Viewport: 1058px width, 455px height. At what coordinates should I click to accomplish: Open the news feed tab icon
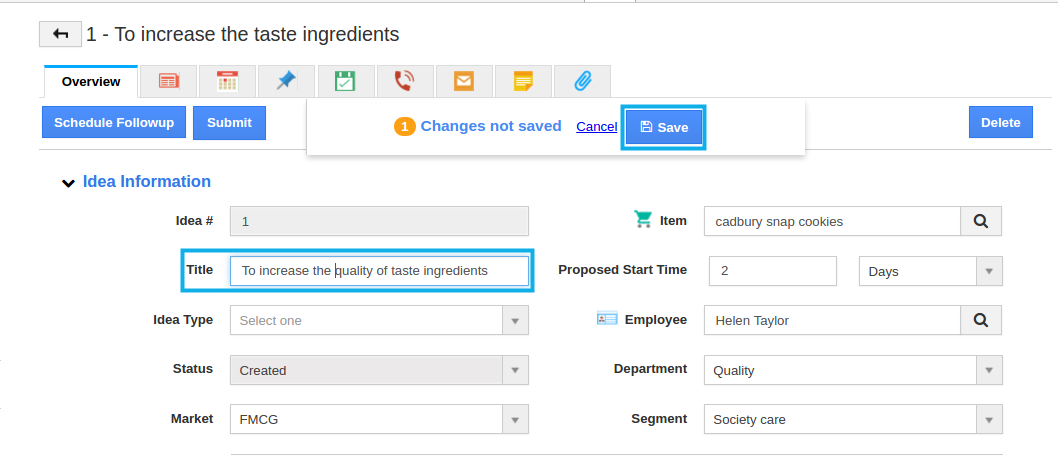(169, 82)
